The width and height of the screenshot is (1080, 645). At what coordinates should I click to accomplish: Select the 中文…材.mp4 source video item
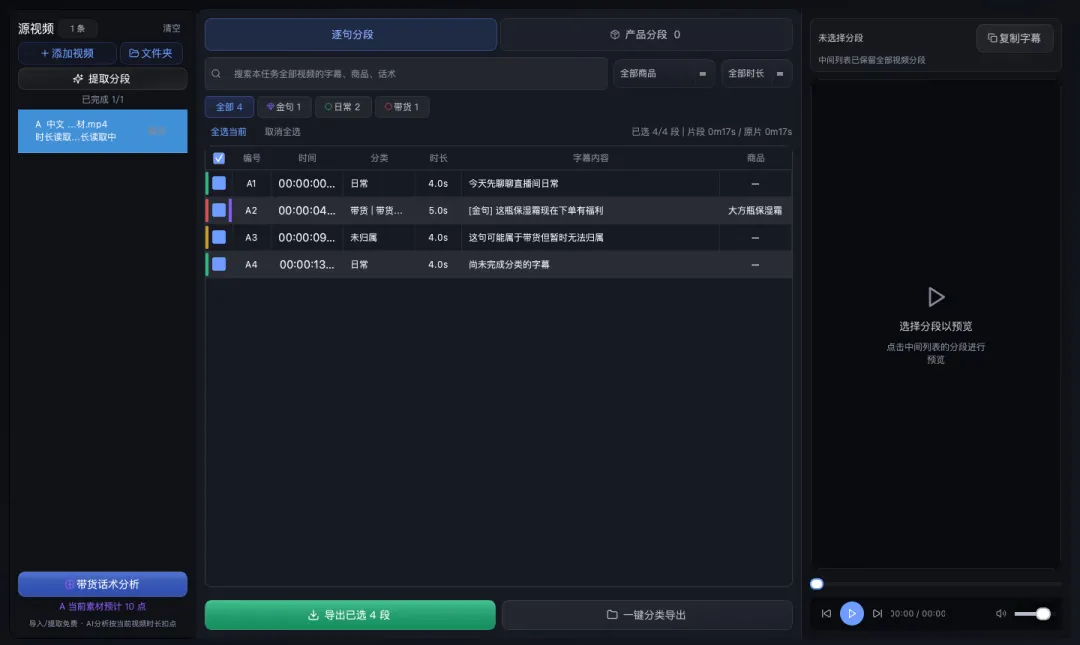102,131
